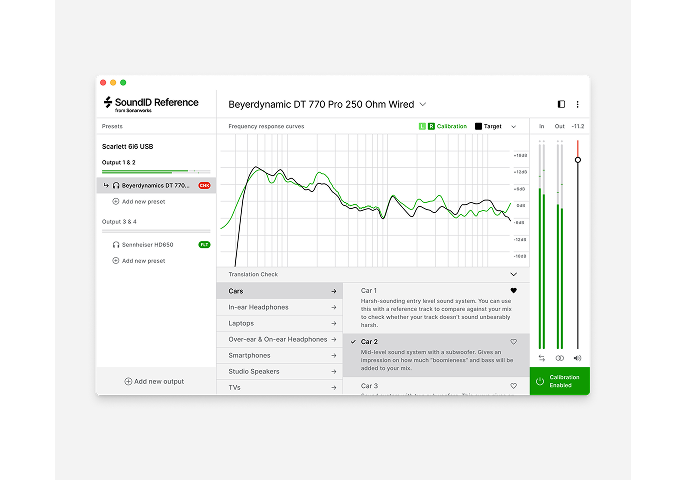
Task: Click the mono/stereo overlapping circles icon
Action: coord(560,358)
